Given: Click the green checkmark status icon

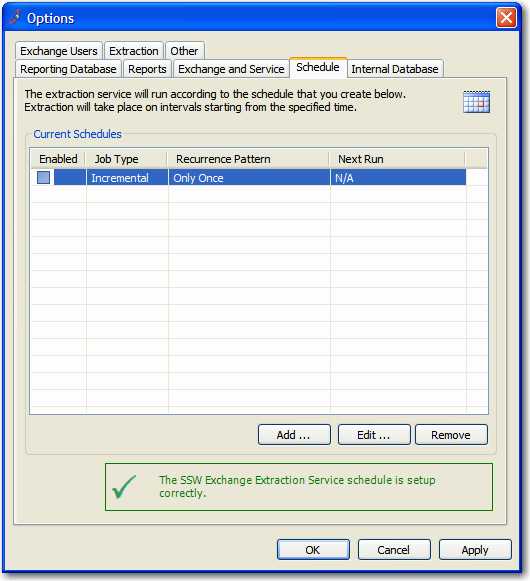Looking at the screenshot, I should 125,487.
